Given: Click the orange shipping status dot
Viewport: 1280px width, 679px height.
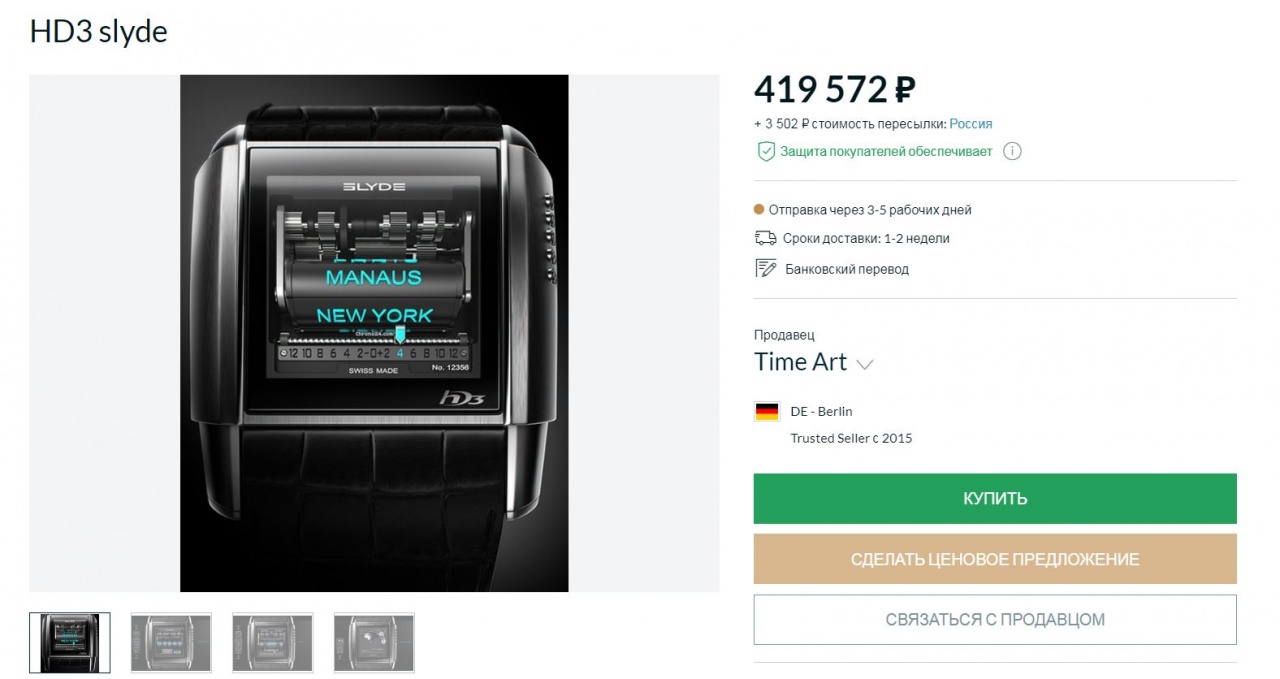Looking at the screenshot, I should 759,210.
